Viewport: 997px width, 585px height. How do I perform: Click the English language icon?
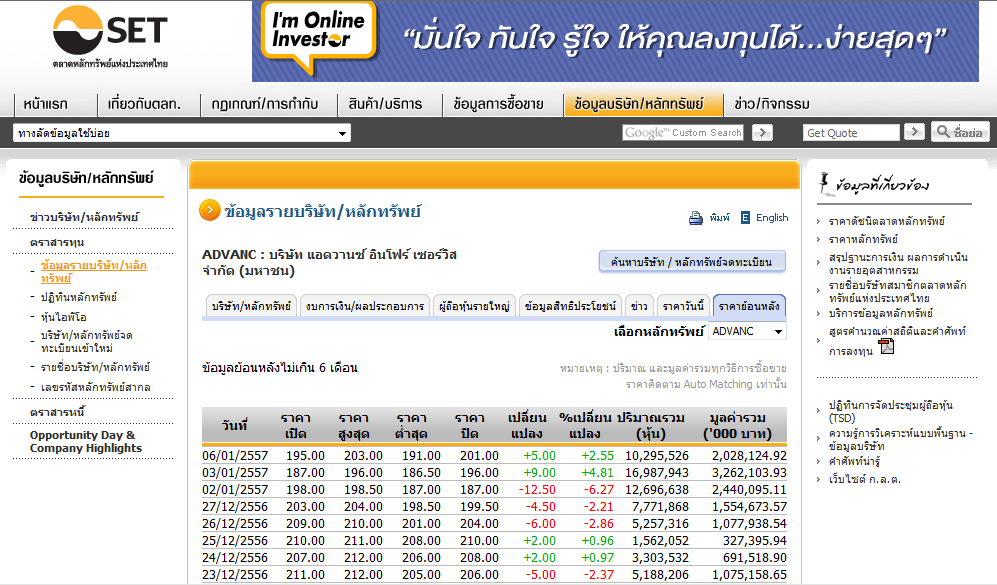point(745,217)
